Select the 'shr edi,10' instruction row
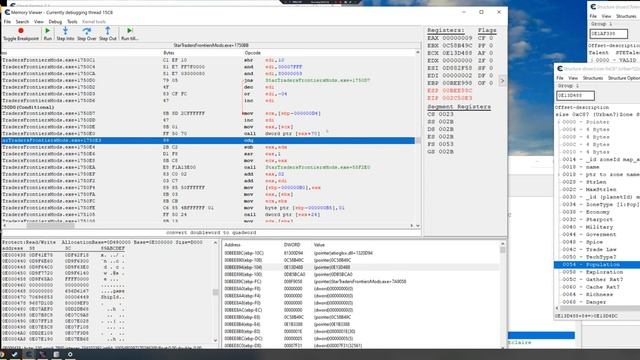Screen dimensions: 640x360 (x=208, y=60)
